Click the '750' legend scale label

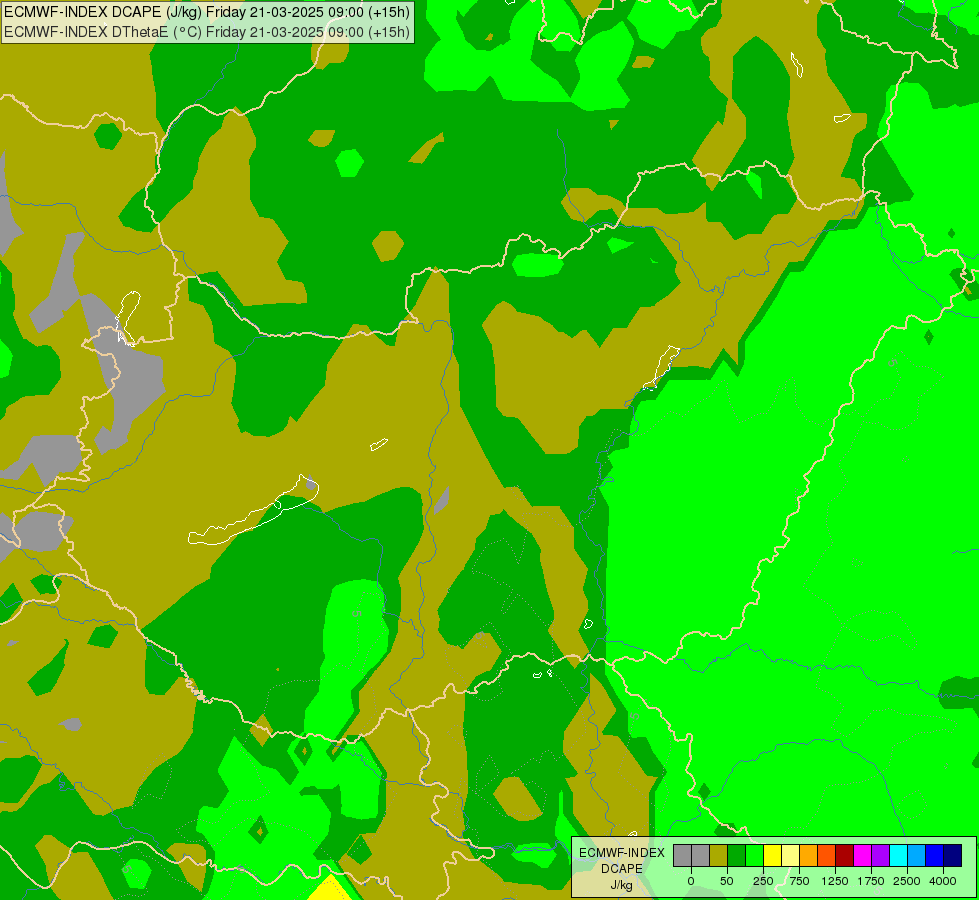[799, 881]
